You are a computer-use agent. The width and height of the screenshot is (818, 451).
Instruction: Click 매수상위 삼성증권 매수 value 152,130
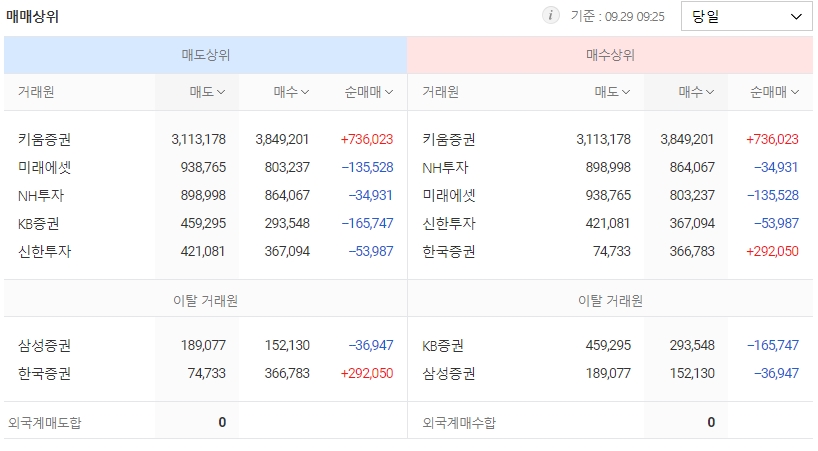[x=692, y=373]
